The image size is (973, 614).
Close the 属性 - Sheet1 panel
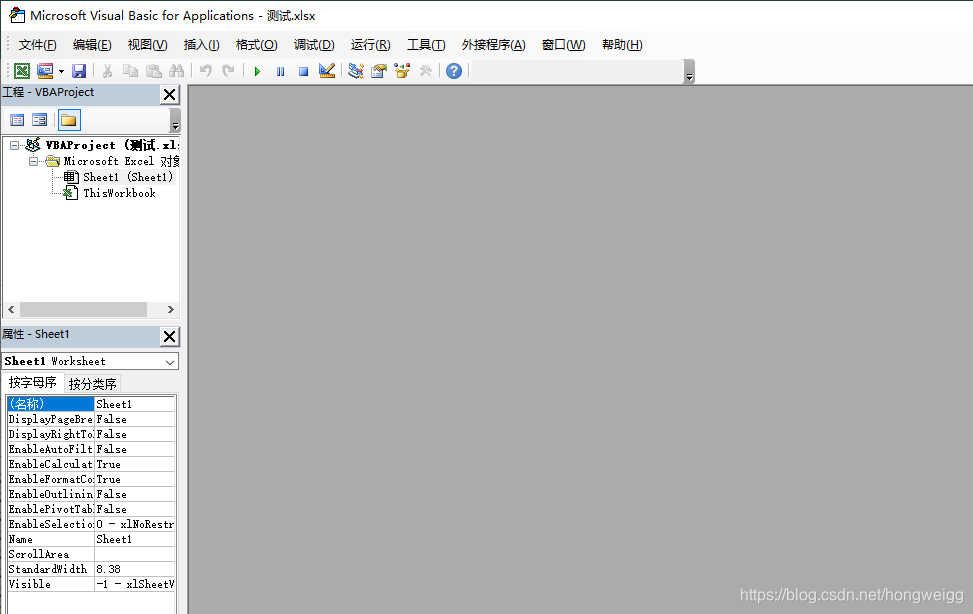pyautogui.click(x=169, y=336)
